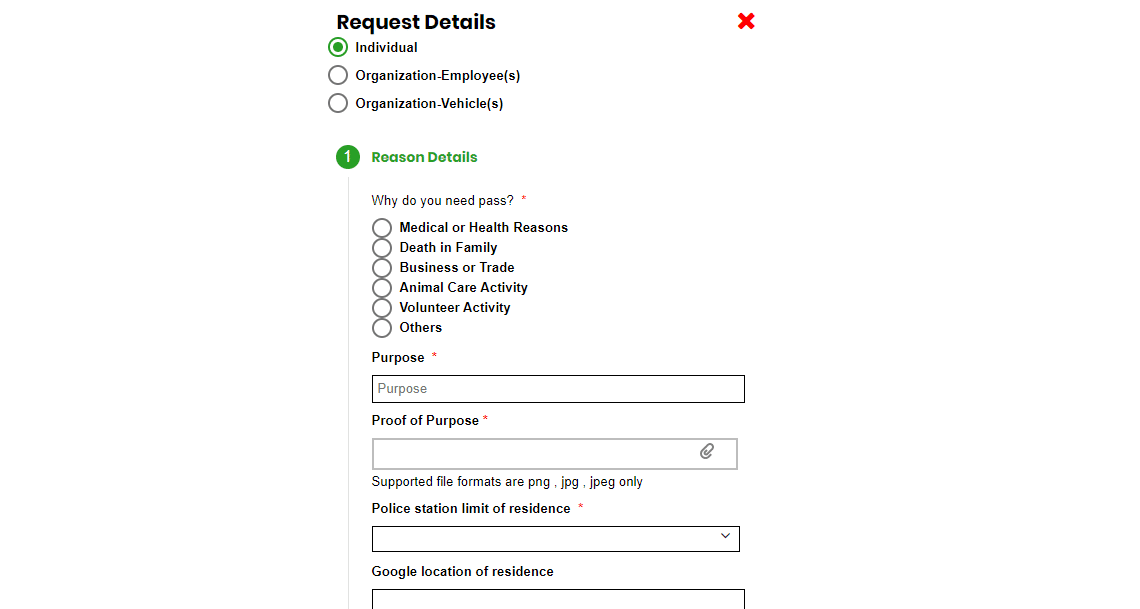Click the step 1 green circle badge
The height and width of the screenshot is (609, 1140).
[x=347, y=157]
